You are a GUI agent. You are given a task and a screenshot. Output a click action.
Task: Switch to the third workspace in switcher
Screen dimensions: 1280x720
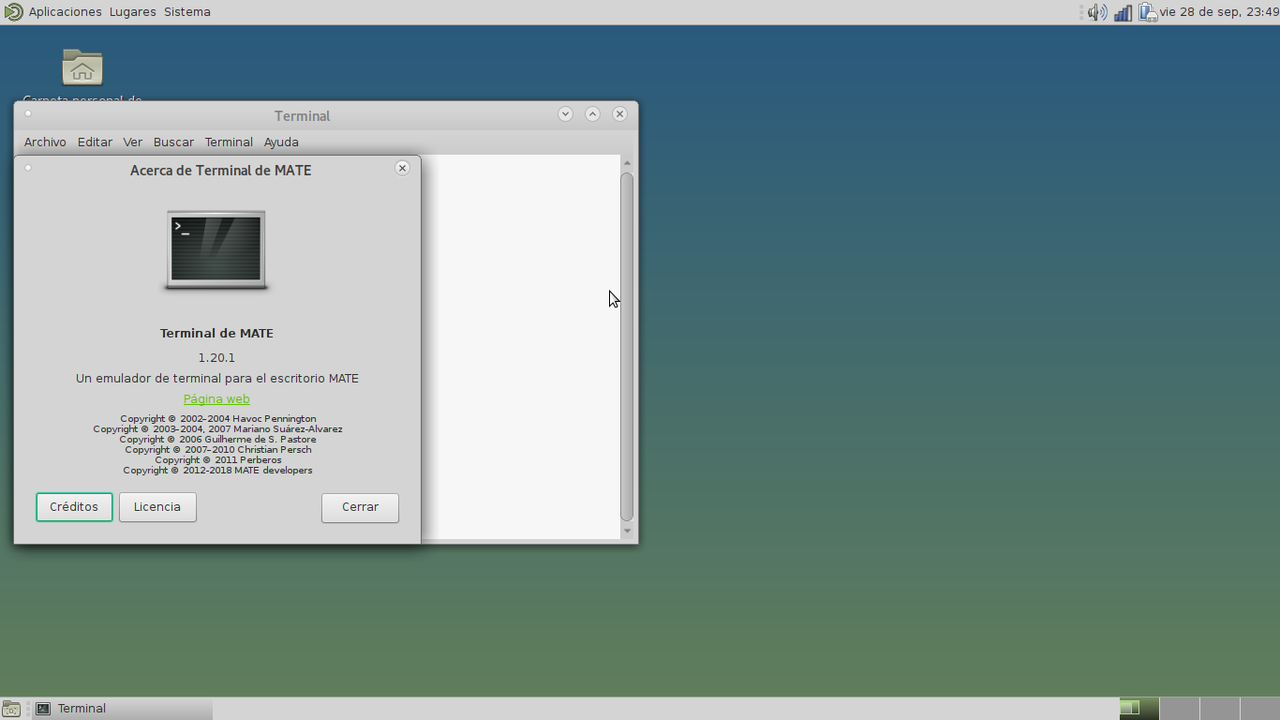pyautogui.click(x=1219, y=709)
